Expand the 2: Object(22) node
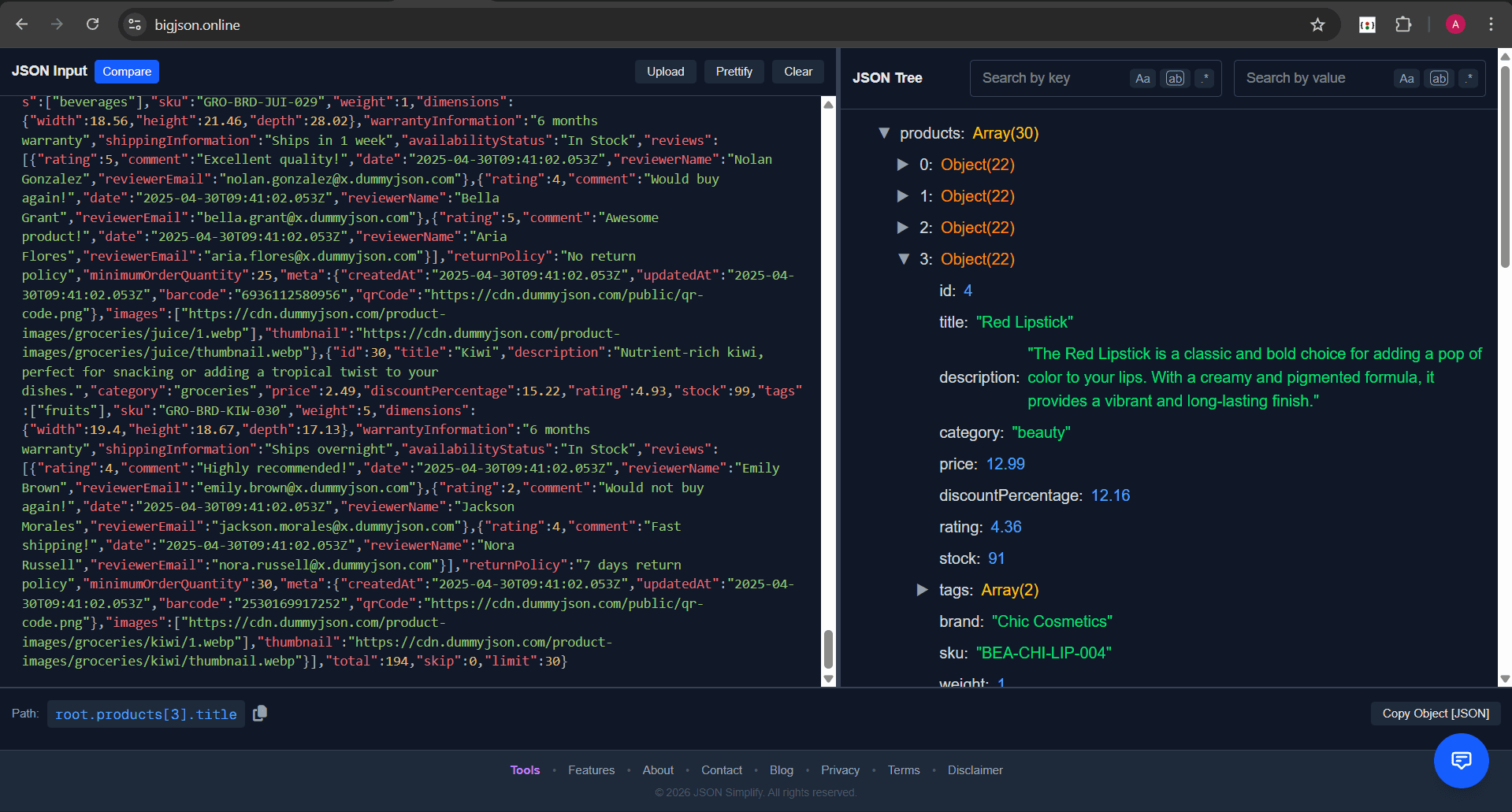Screen dimensions: 1512x812 (x=903, y=228)
